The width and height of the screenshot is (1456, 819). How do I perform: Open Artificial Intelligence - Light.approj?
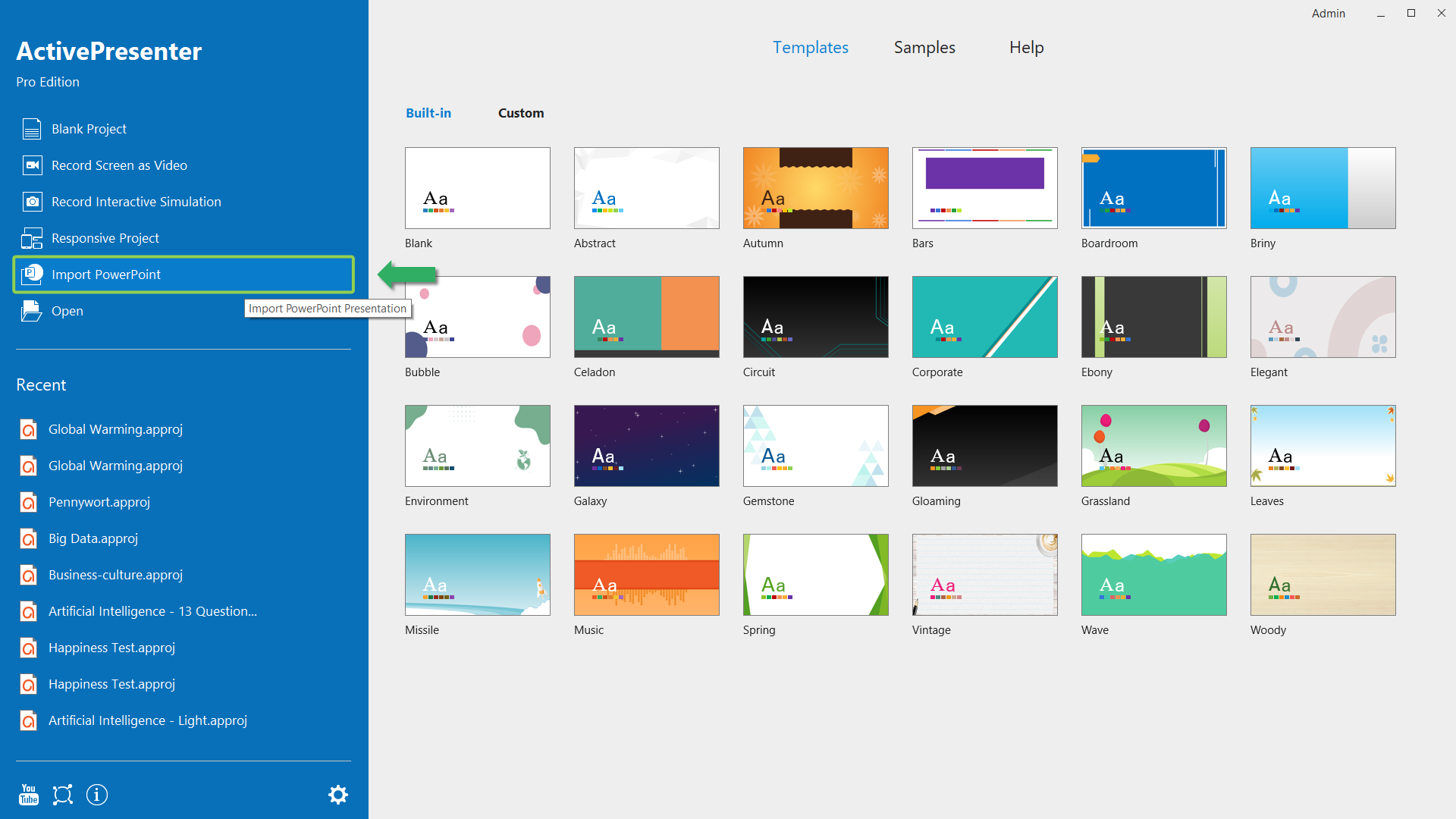[x=148, y=720]
